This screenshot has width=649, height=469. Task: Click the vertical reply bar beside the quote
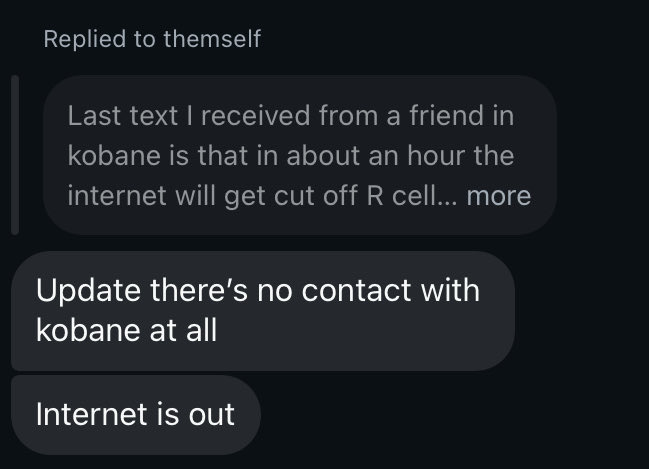(14, 155)
